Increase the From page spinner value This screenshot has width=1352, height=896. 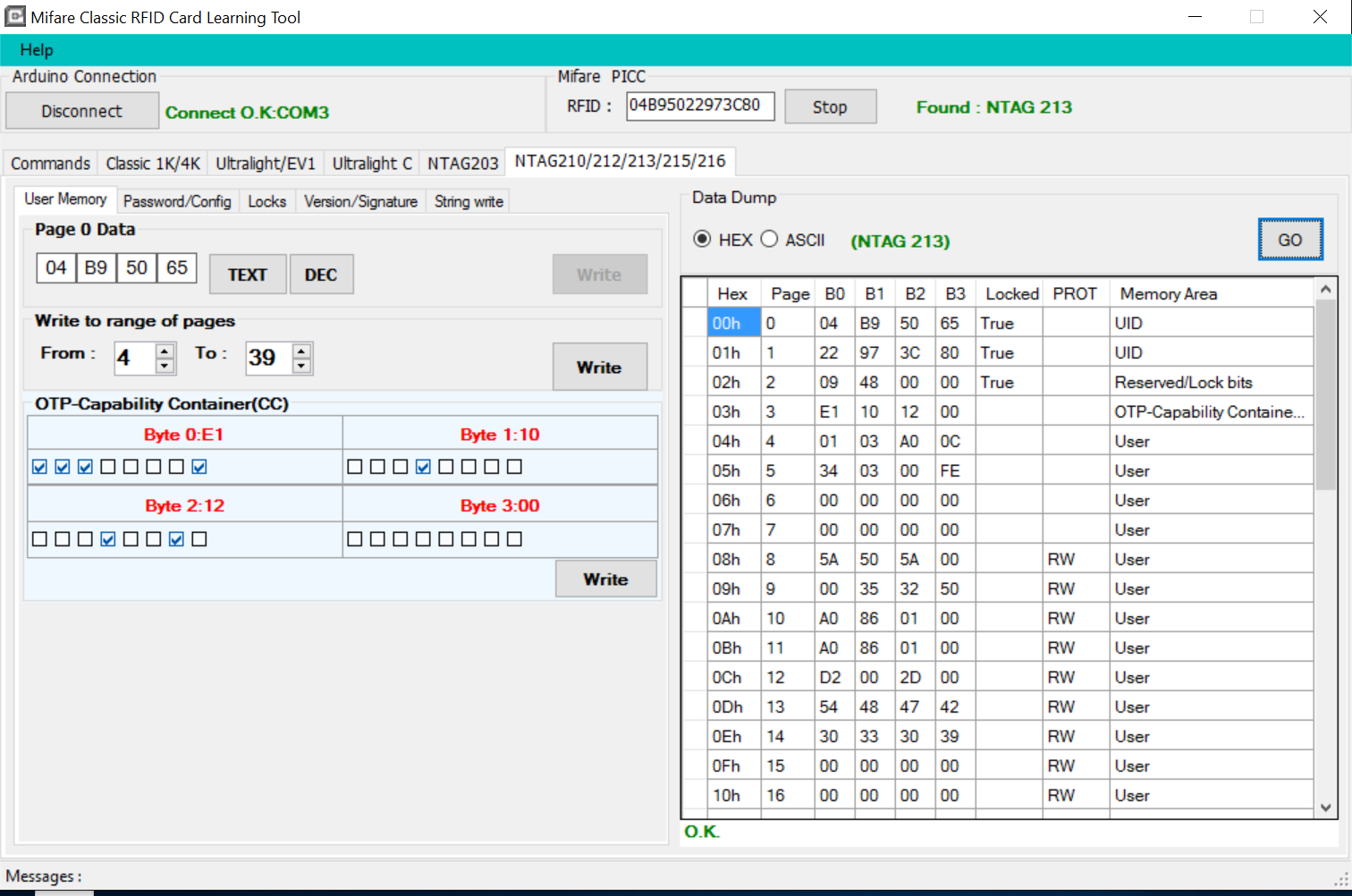(x=165, y=351)
